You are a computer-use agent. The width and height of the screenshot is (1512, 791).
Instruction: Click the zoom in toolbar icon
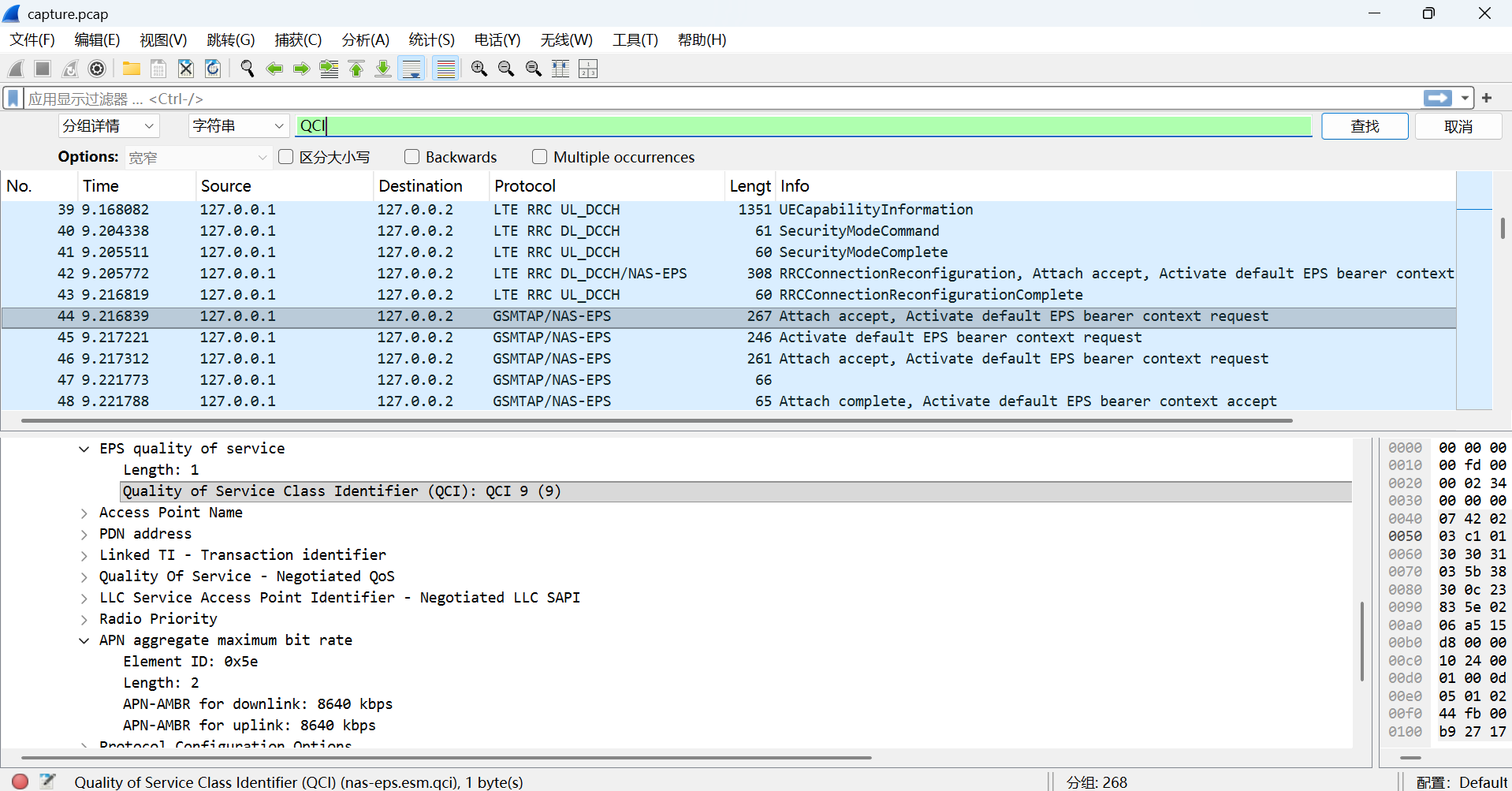(x=479, y=69)
